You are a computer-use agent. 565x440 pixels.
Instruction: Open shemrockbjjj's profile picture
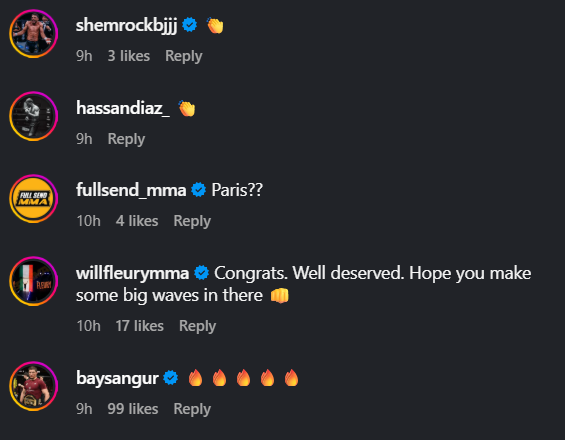click(x=34, y=34)
